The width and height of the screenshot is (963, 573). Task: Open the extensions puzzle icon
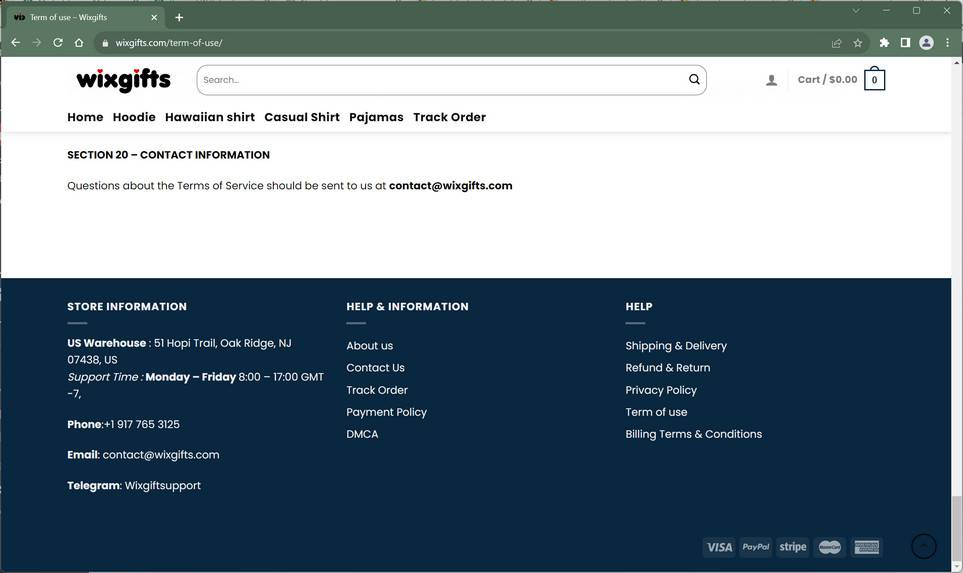click(x=884, y=42)
